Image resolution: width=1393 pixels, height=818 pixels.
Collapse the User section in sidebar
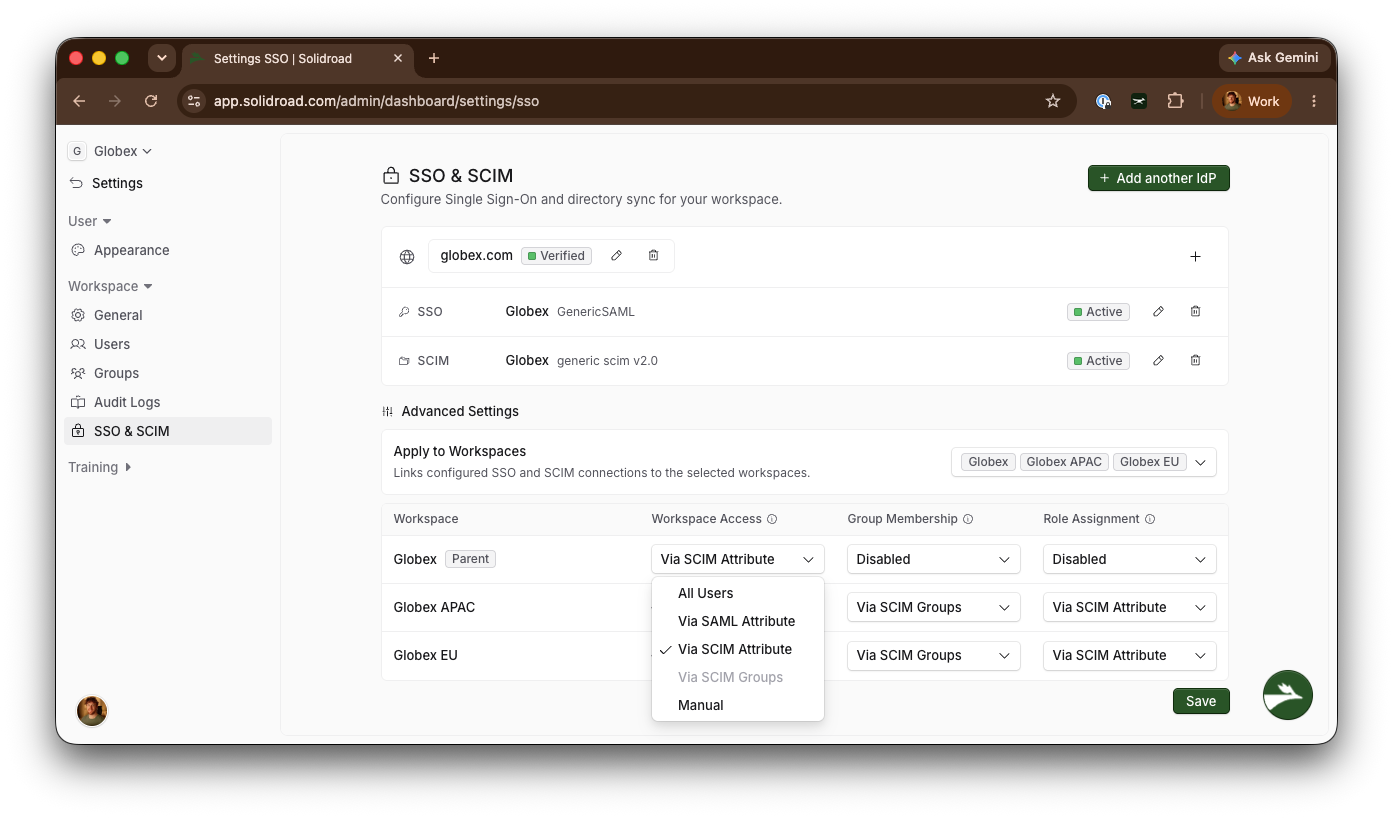tap(90, 221)
